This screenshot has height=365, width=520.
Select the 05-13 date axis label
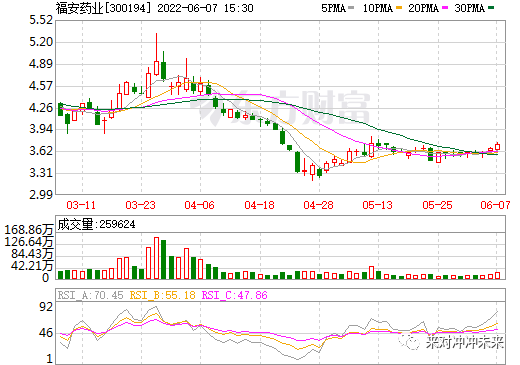(x=377, y=205)
